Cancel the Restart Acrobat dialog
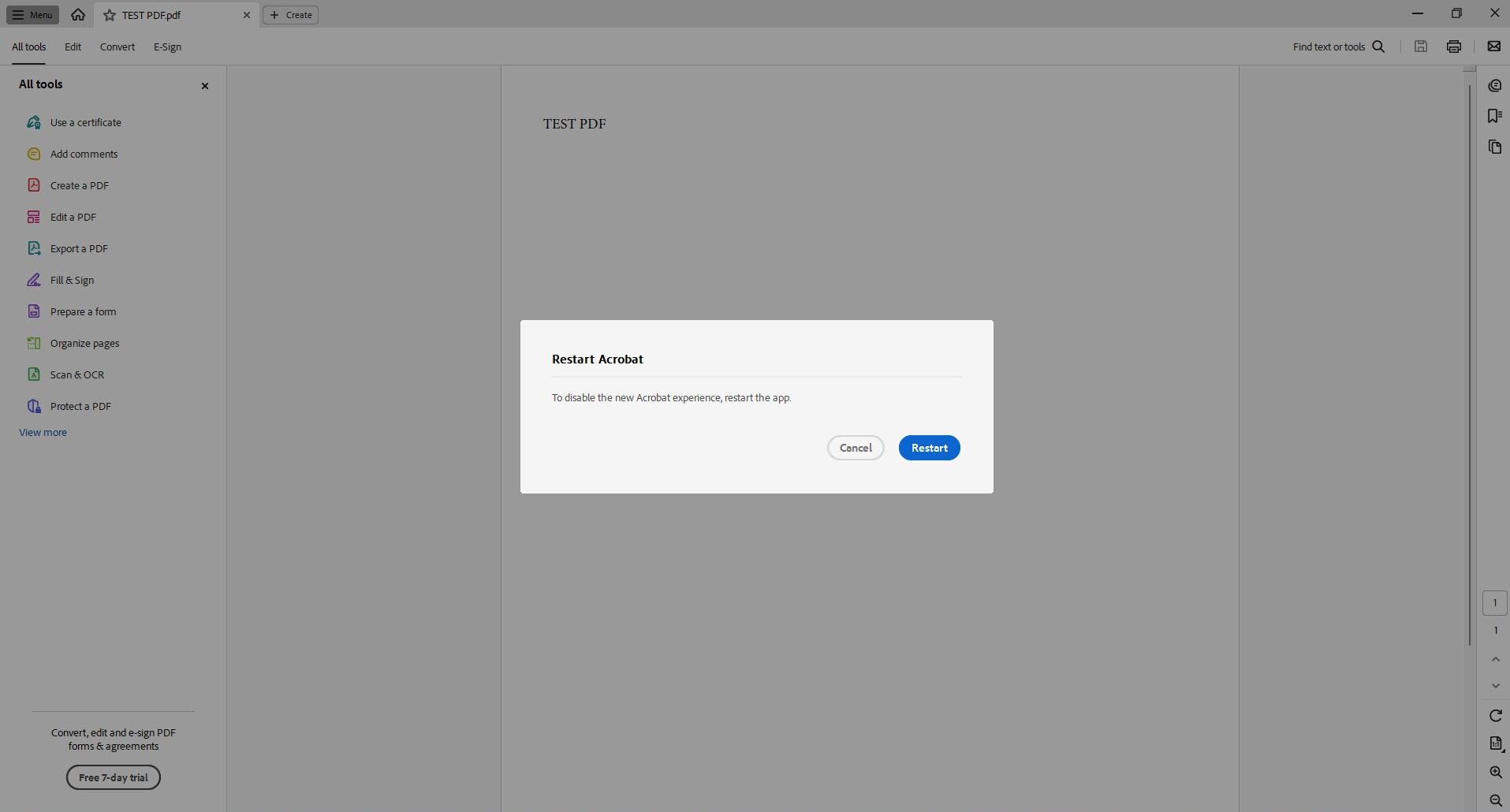The height and width of the screenshot is (812, 1510). coord(856,448)
